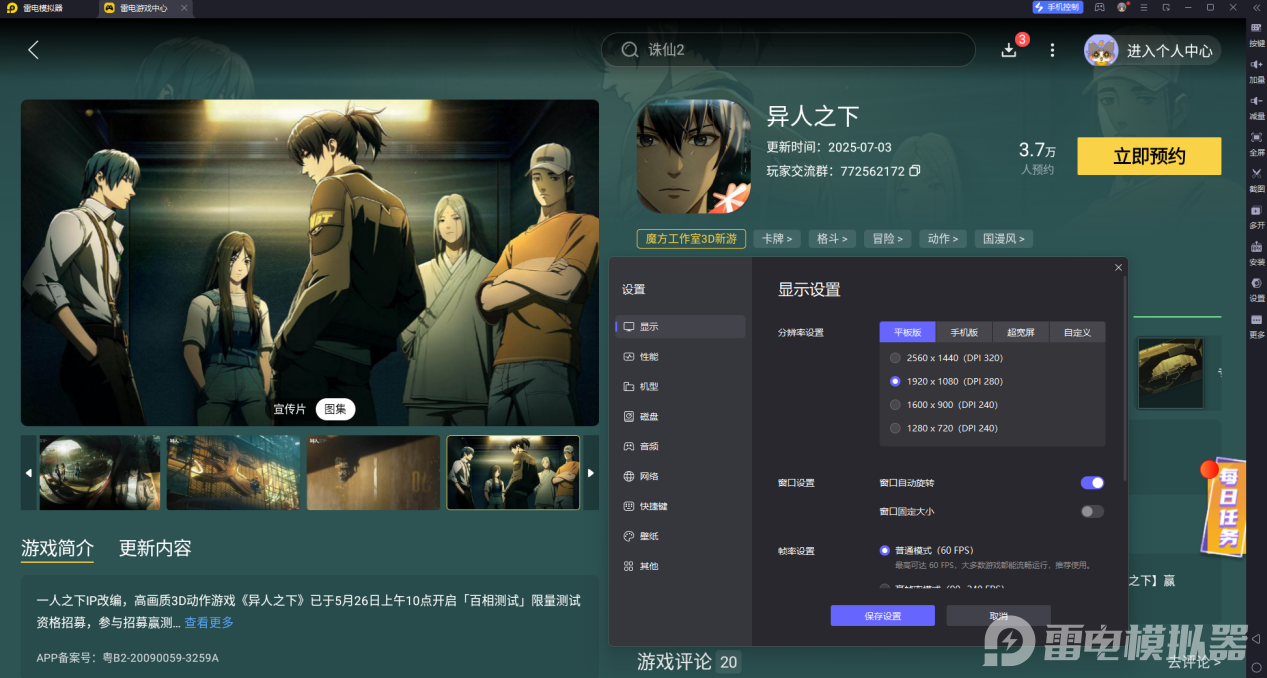
Task: Click 安装 install APK sidebar icon
Action: (x=1257, y=252)
